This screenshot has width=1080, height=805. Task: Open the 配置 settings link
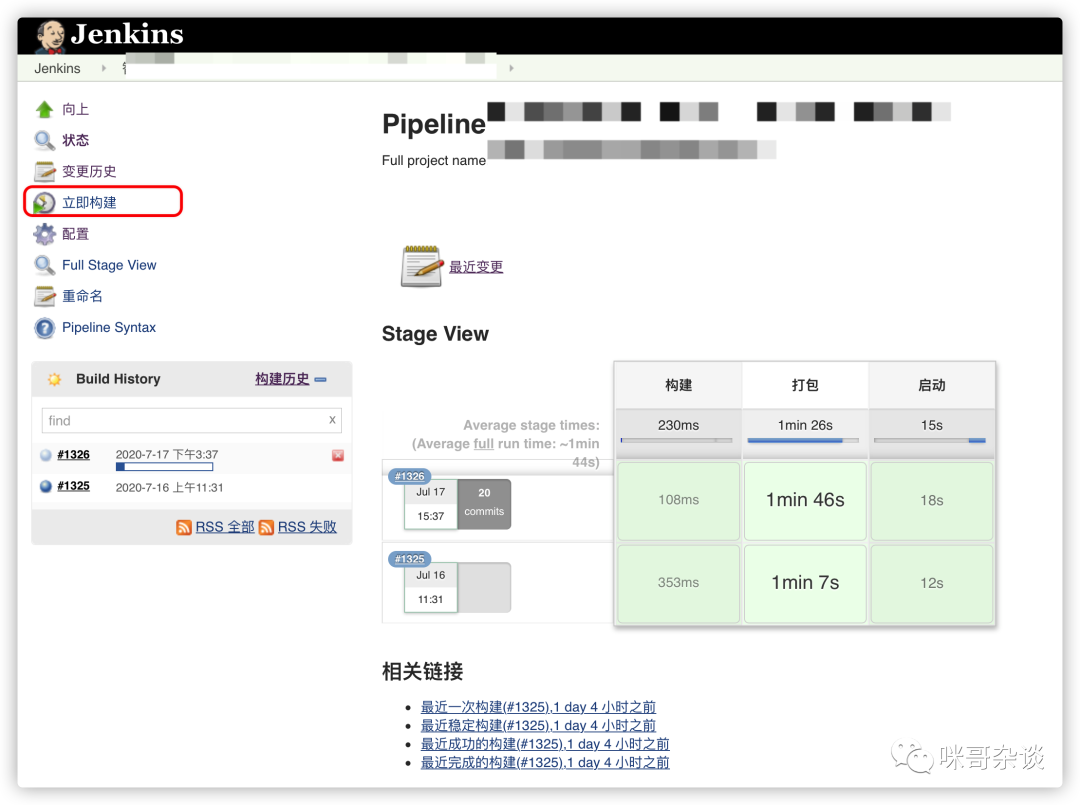(75, 234)
